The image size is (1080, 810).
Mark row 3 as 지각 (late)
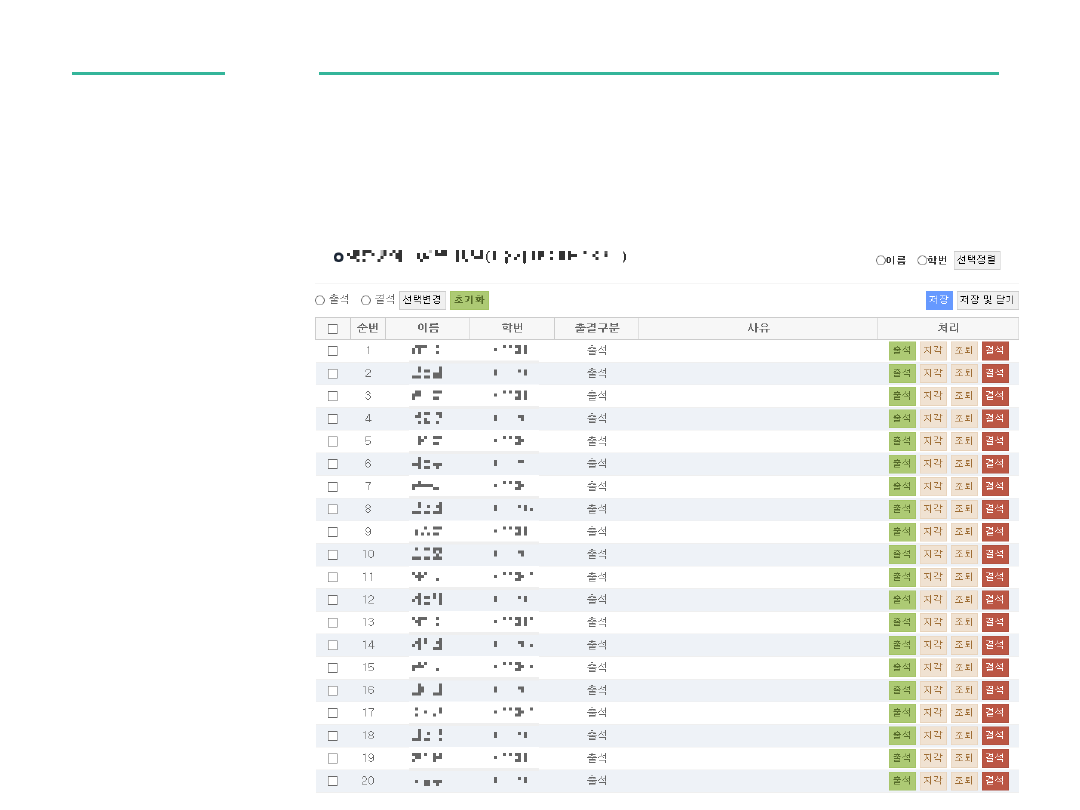(932, 396)
